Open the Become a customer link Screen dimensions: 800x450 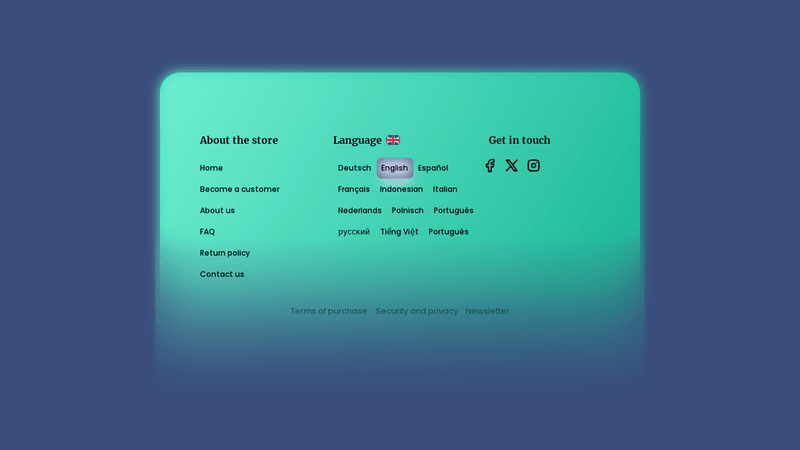pos(240,189)
